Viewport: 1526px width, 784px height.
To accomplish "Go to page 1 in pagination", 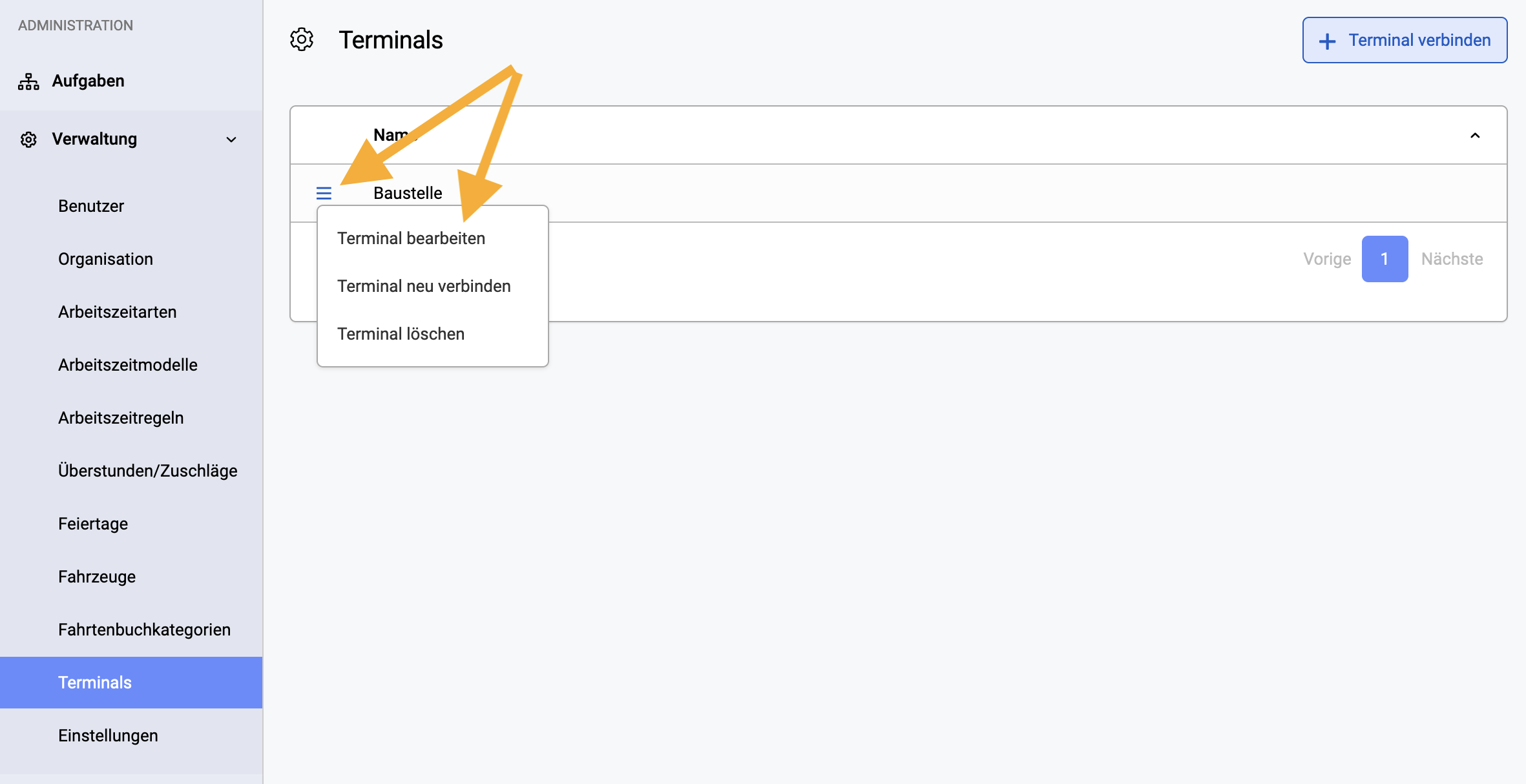I will tap(1385, 259).
